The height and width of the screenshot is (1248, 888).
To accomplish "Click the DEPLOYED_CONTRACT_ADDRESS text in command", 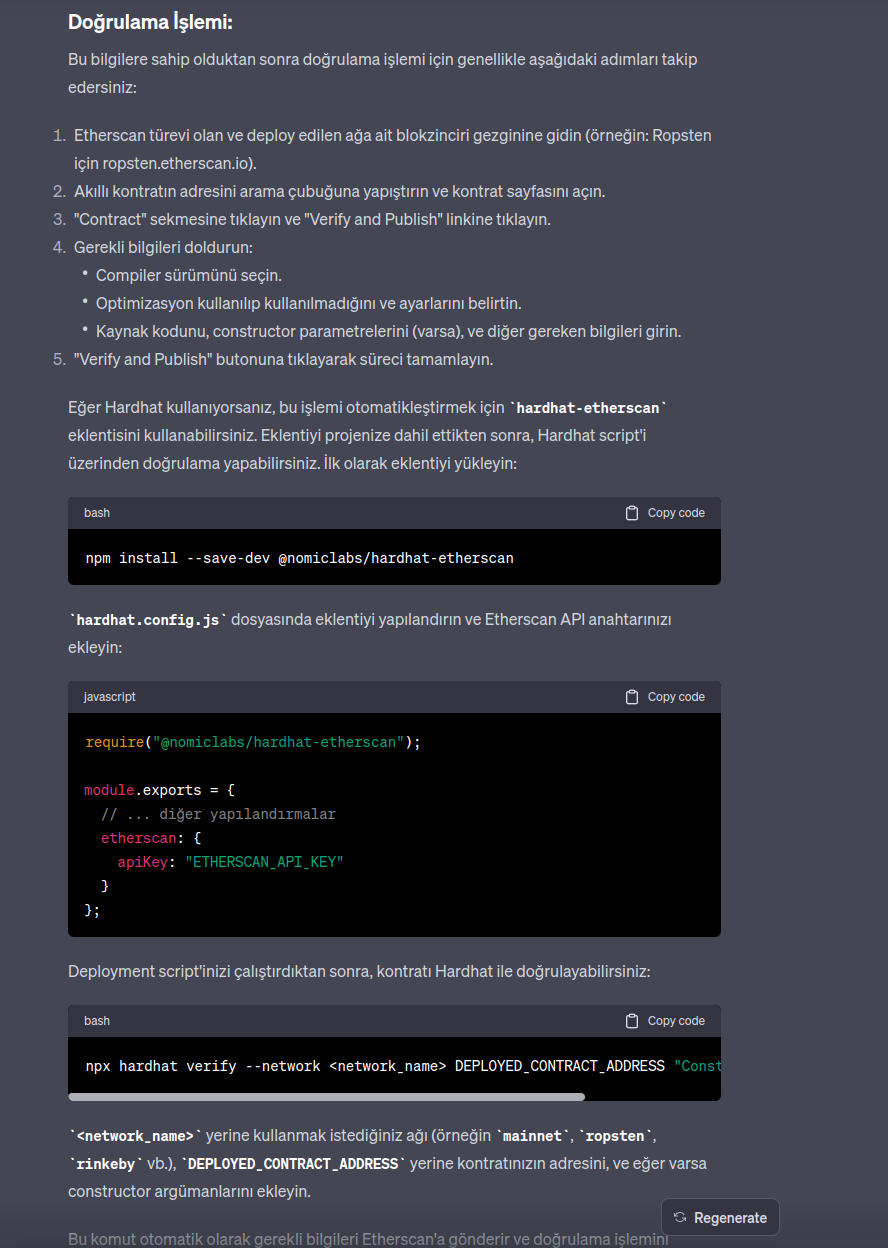I will [x=560, y=1066].
